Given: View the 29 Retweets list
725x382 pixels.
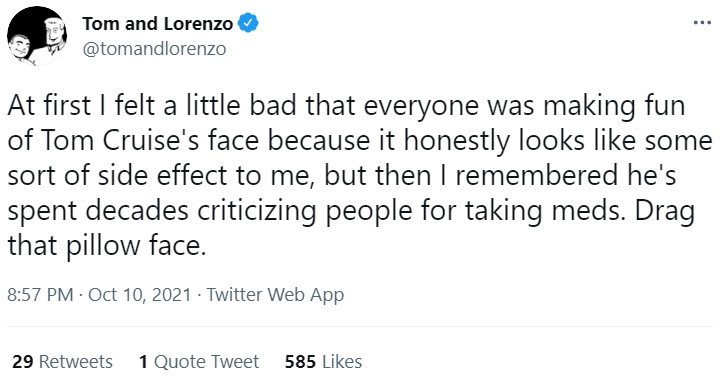Looking at the screenshot, I should click(62, 362).
